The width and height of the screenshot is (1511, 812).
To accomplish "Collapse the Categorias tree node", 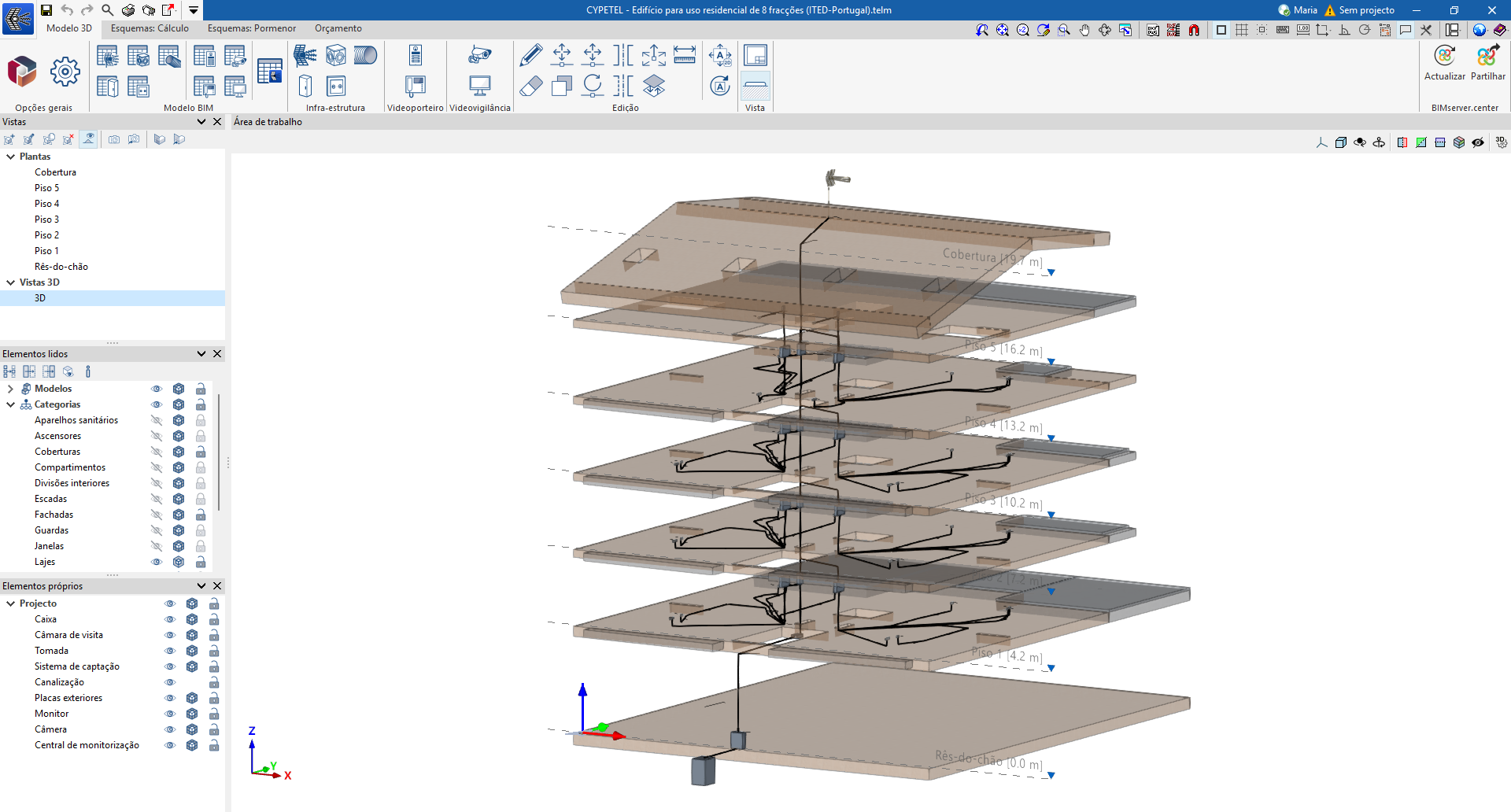I will coord(10,404).
